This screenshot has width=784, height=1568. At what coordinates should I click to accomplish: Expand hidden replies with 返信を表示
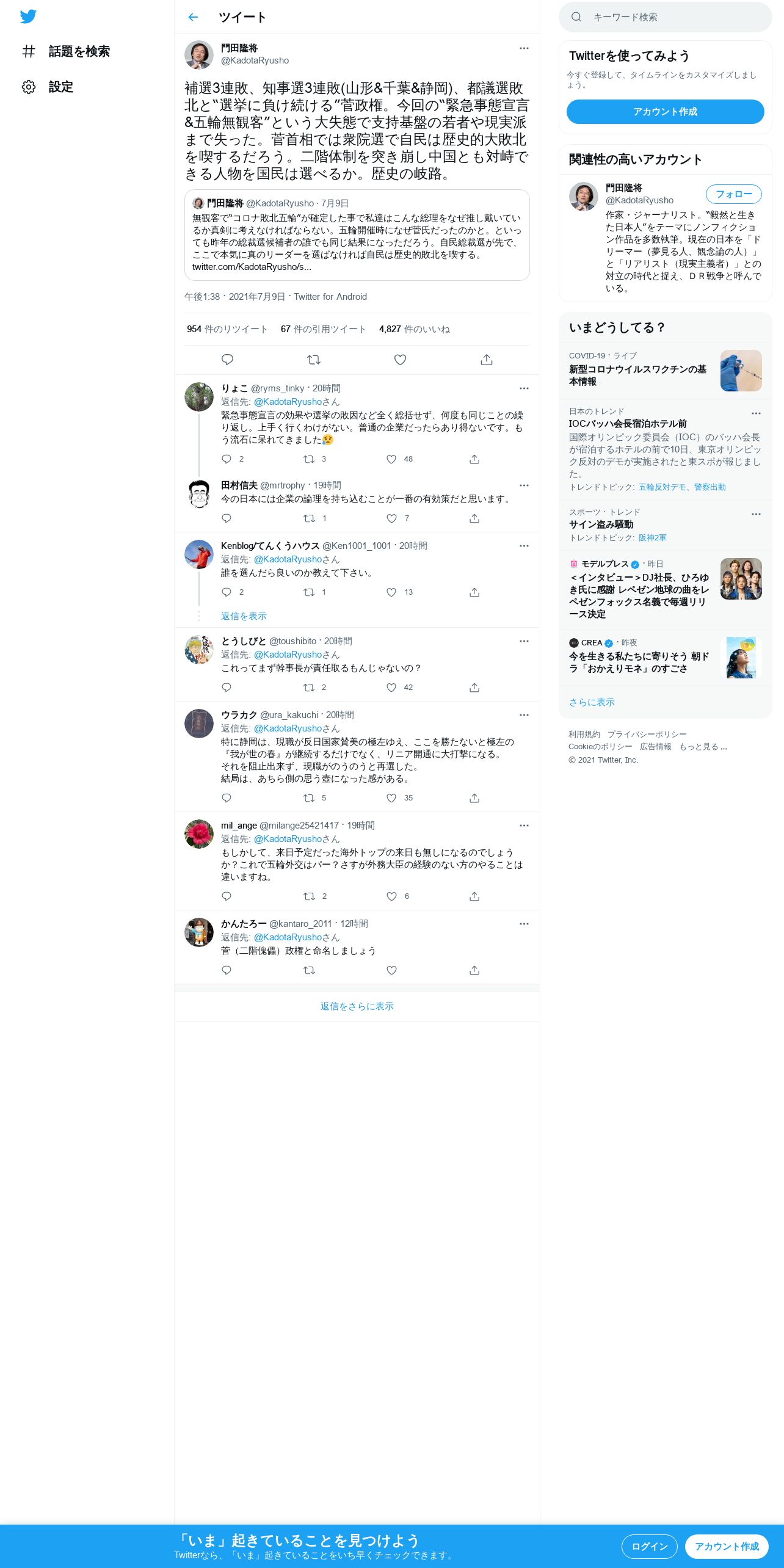244,616
